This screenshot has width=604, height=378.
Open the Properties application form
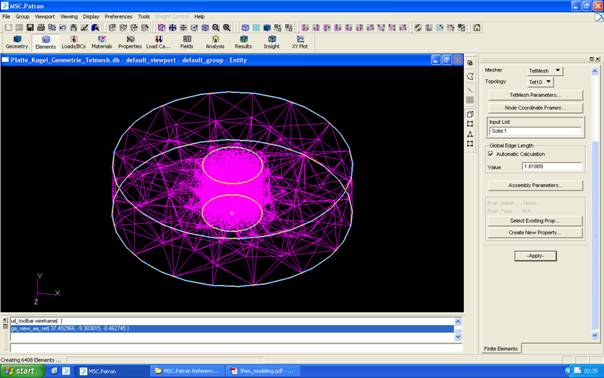click(130, 42)
